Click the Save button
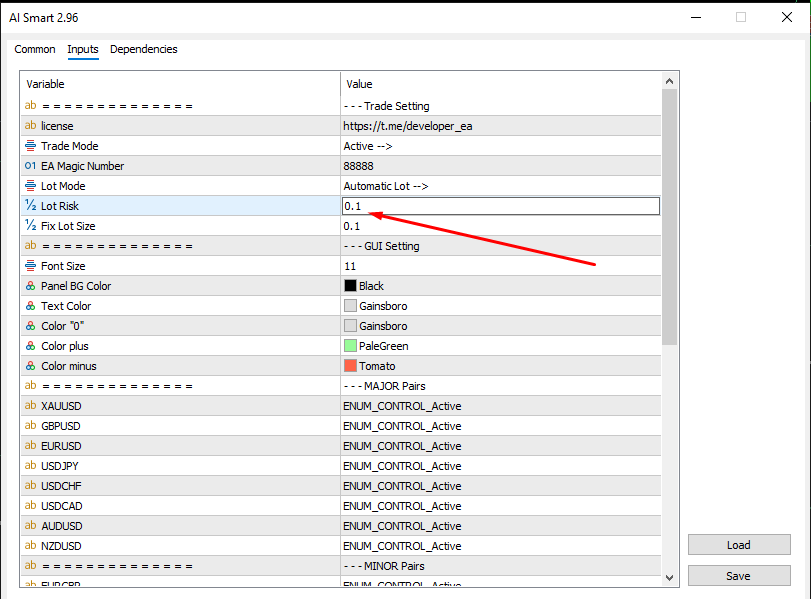 coord(739,576)
